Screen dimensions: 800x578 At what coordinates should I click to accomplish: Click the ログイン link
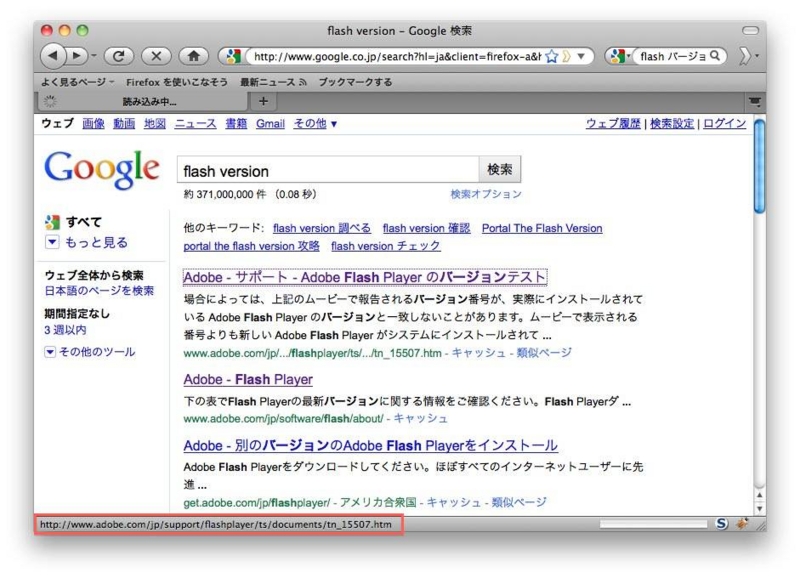pyautogui.click(x=724, y=123)
